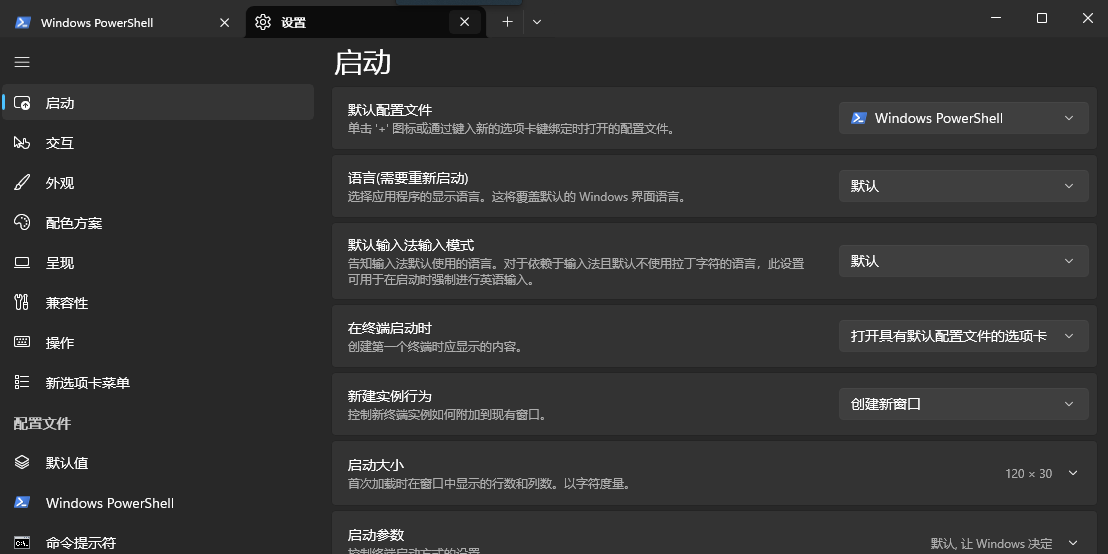Click the 启动 startup icon in sidebar
The image size is (1108, 554).
(22, 103)
